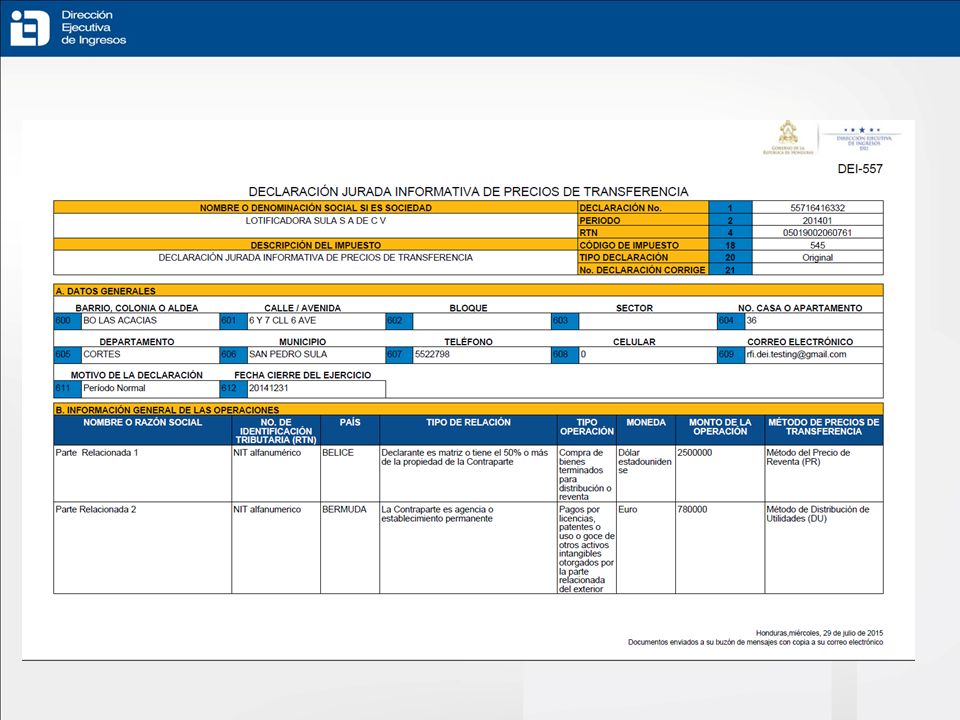Select the municipality "SAN PEDRO SULA"
This screenshot has height=720, width=960.
[288, 354]
